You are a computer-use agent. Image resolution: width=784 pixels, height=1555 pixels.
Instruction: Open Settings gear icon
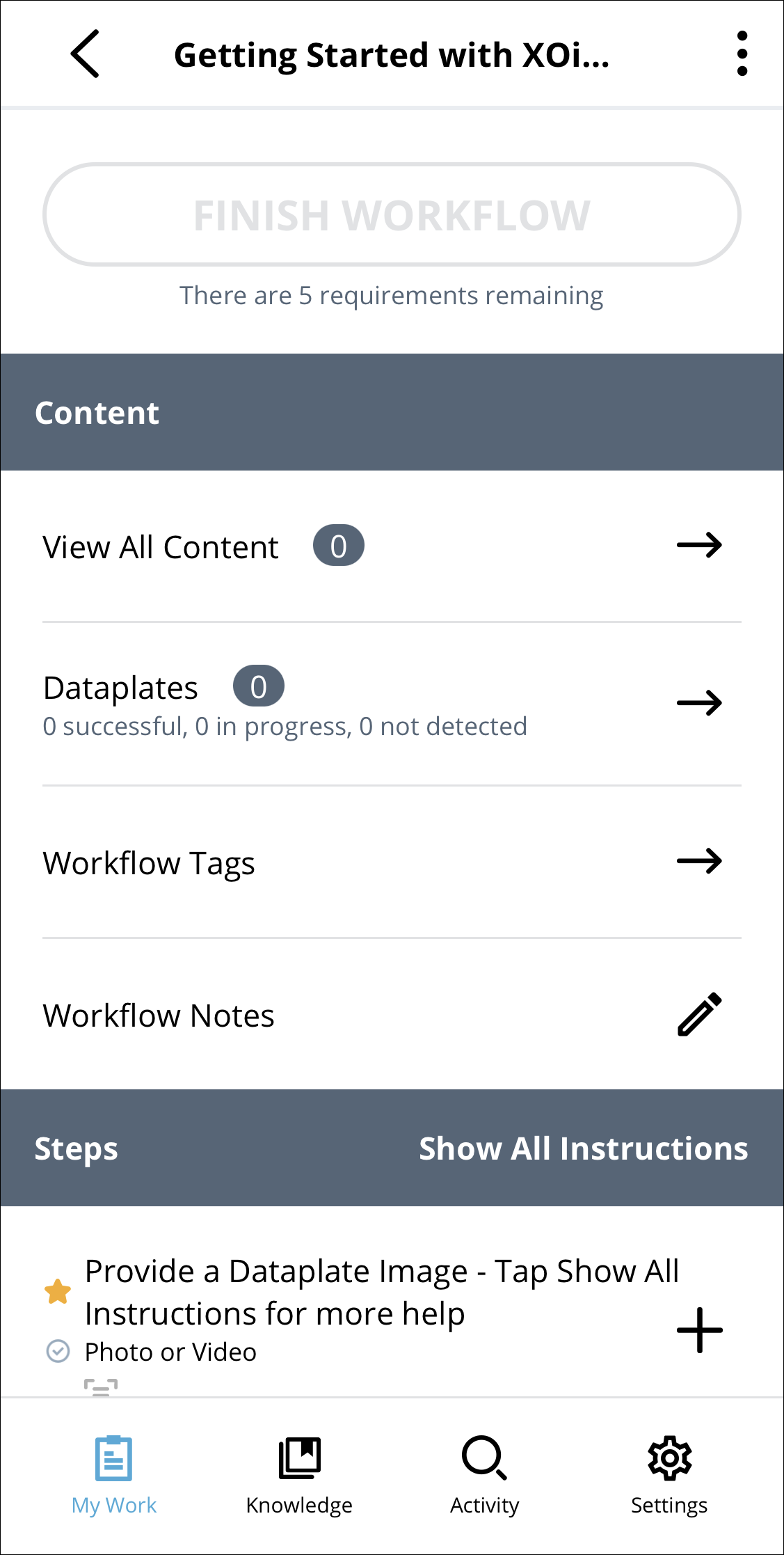(669, 1458)
